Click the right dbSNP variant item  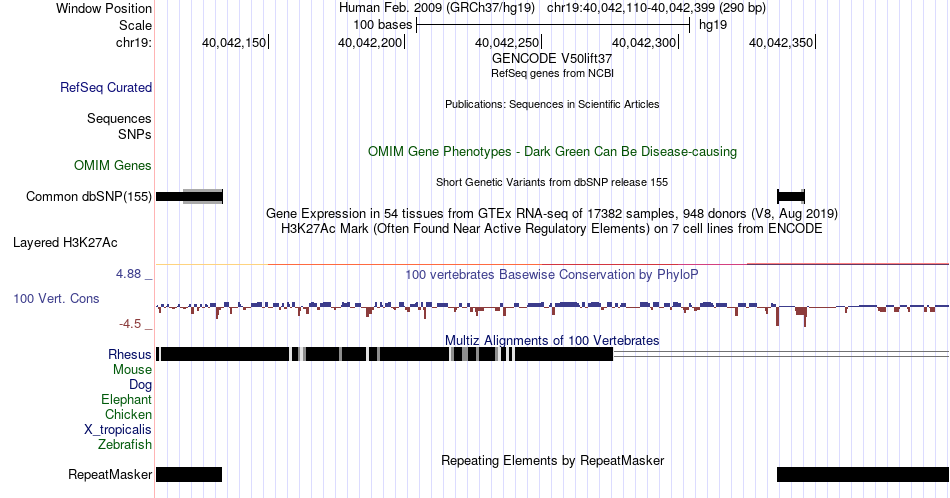[791, 196]
